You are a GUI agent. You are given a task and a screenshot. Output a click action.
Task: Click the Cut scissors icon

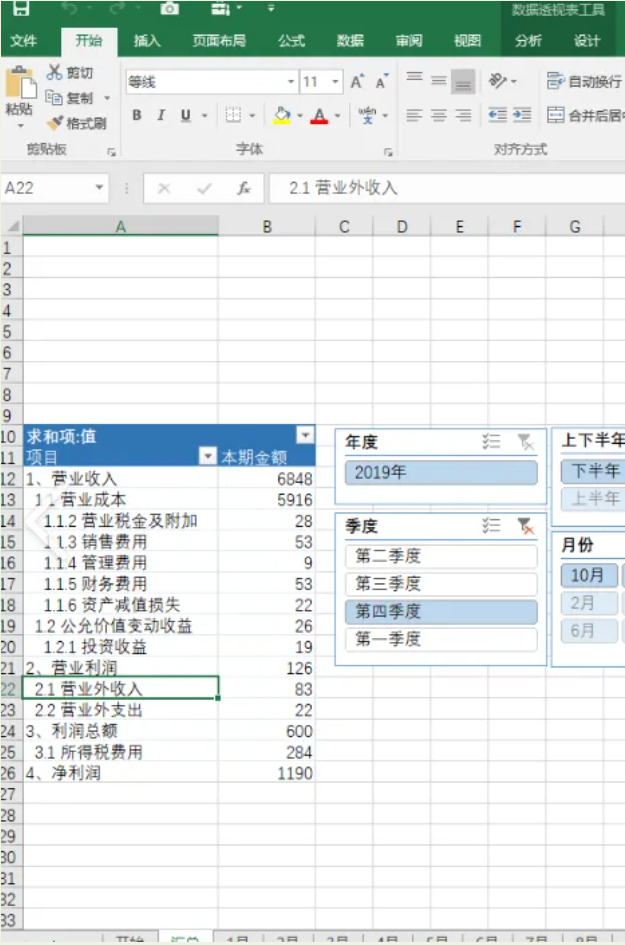tap(55, 72)
